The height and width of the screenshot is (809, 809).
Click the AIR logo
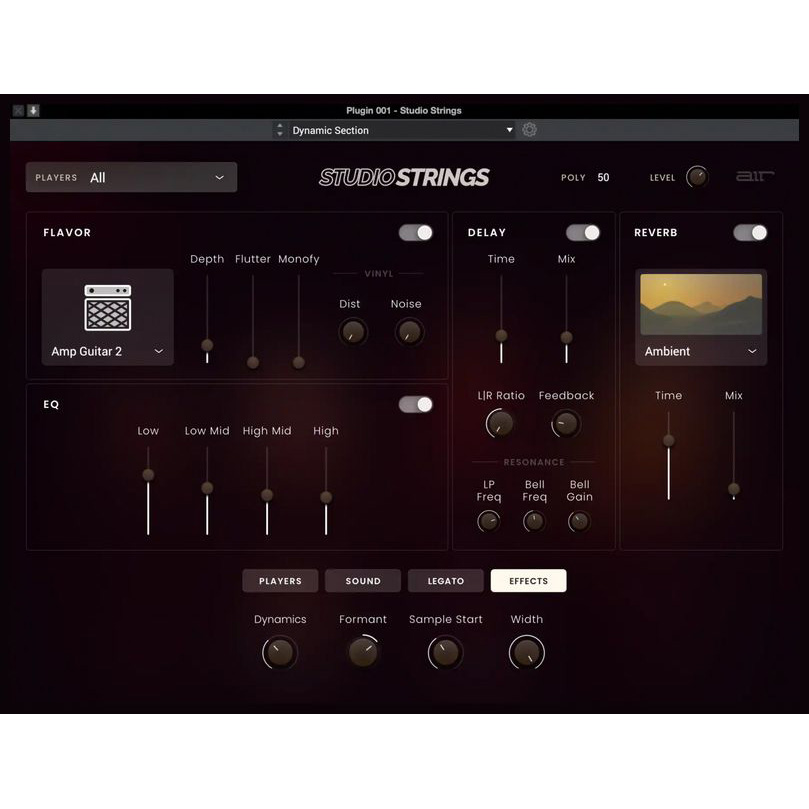coord(755,176)
